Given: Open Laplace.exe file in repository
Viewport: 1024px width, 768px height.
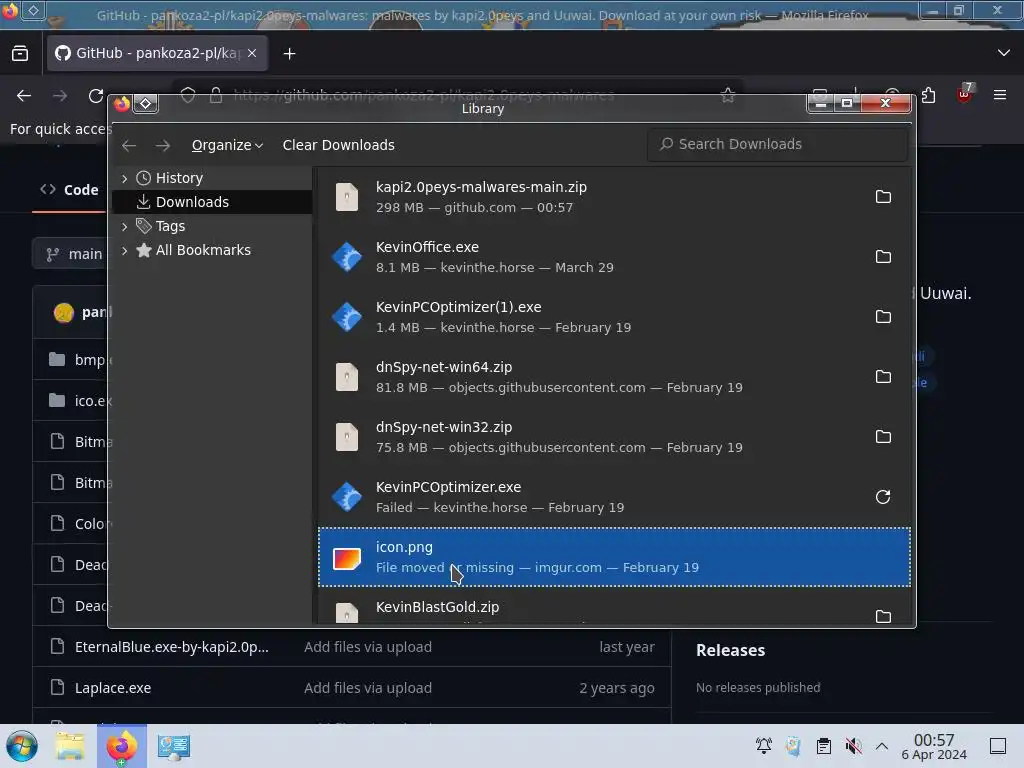Looking at the screenshot, I should 113,688.
